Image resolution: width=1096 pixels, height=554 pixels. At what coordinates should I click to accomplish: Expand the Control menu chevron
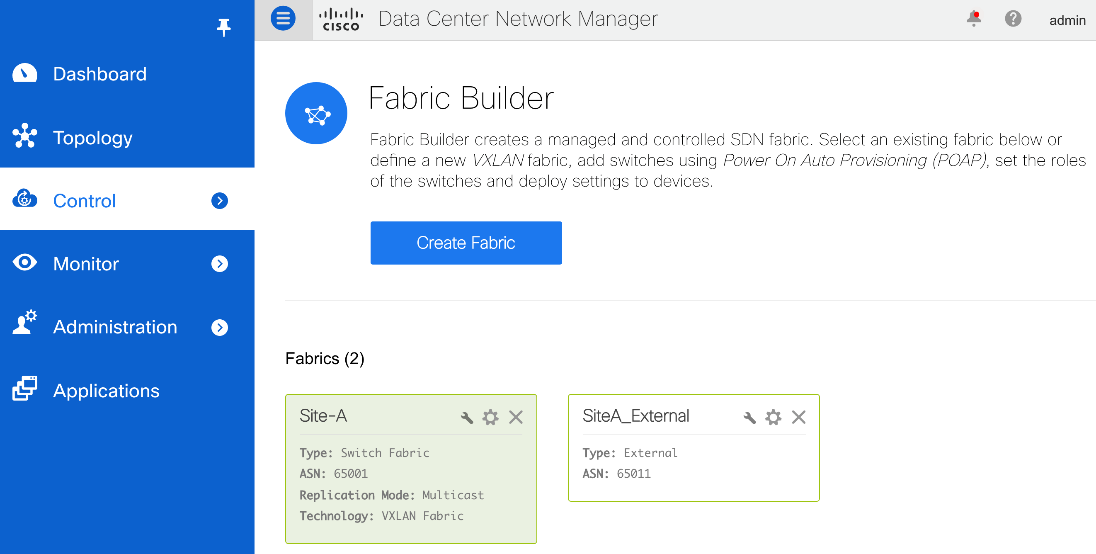coord(219,201)
